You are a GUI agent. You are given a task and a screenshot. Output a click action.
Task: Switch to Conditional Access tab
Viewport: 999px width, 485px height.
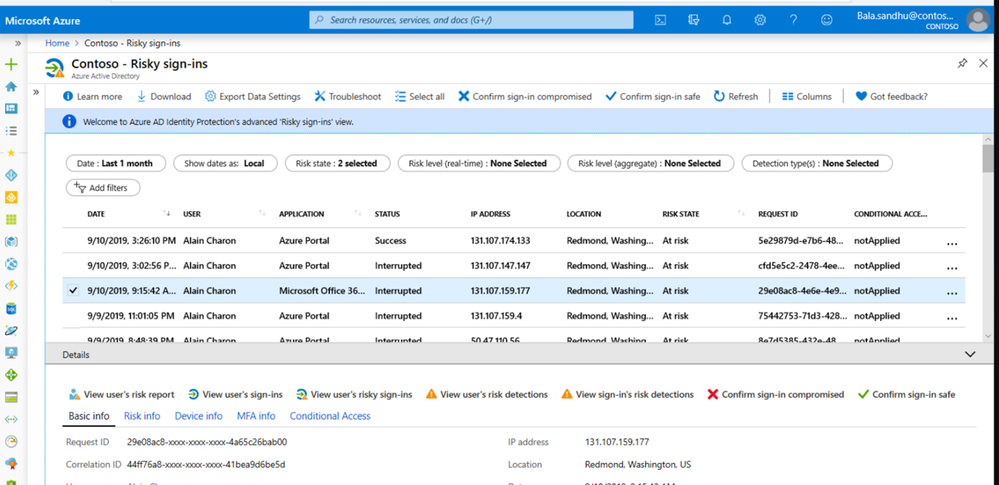(330, 416)
